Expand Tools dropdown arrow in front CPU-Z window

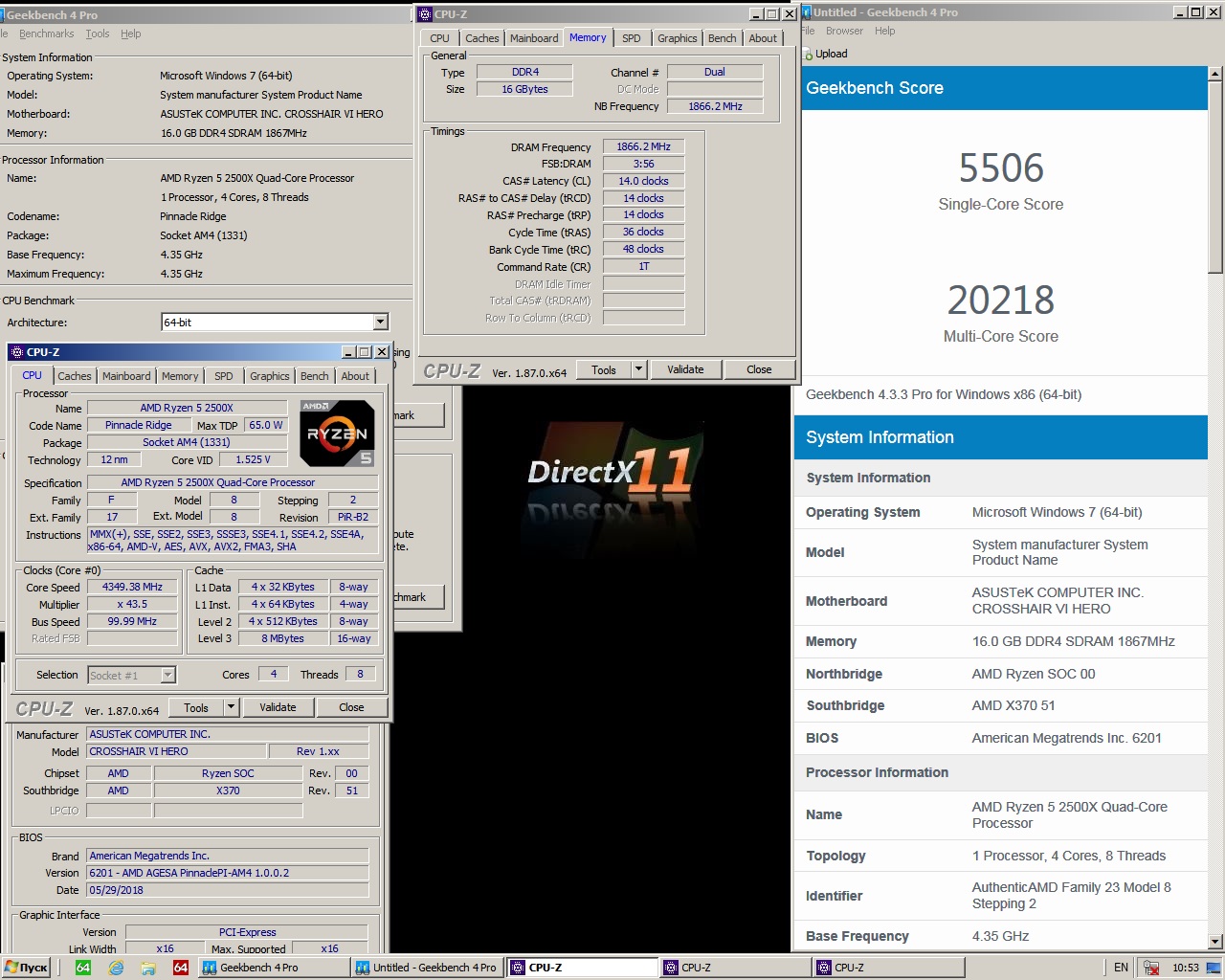point(232,707)
